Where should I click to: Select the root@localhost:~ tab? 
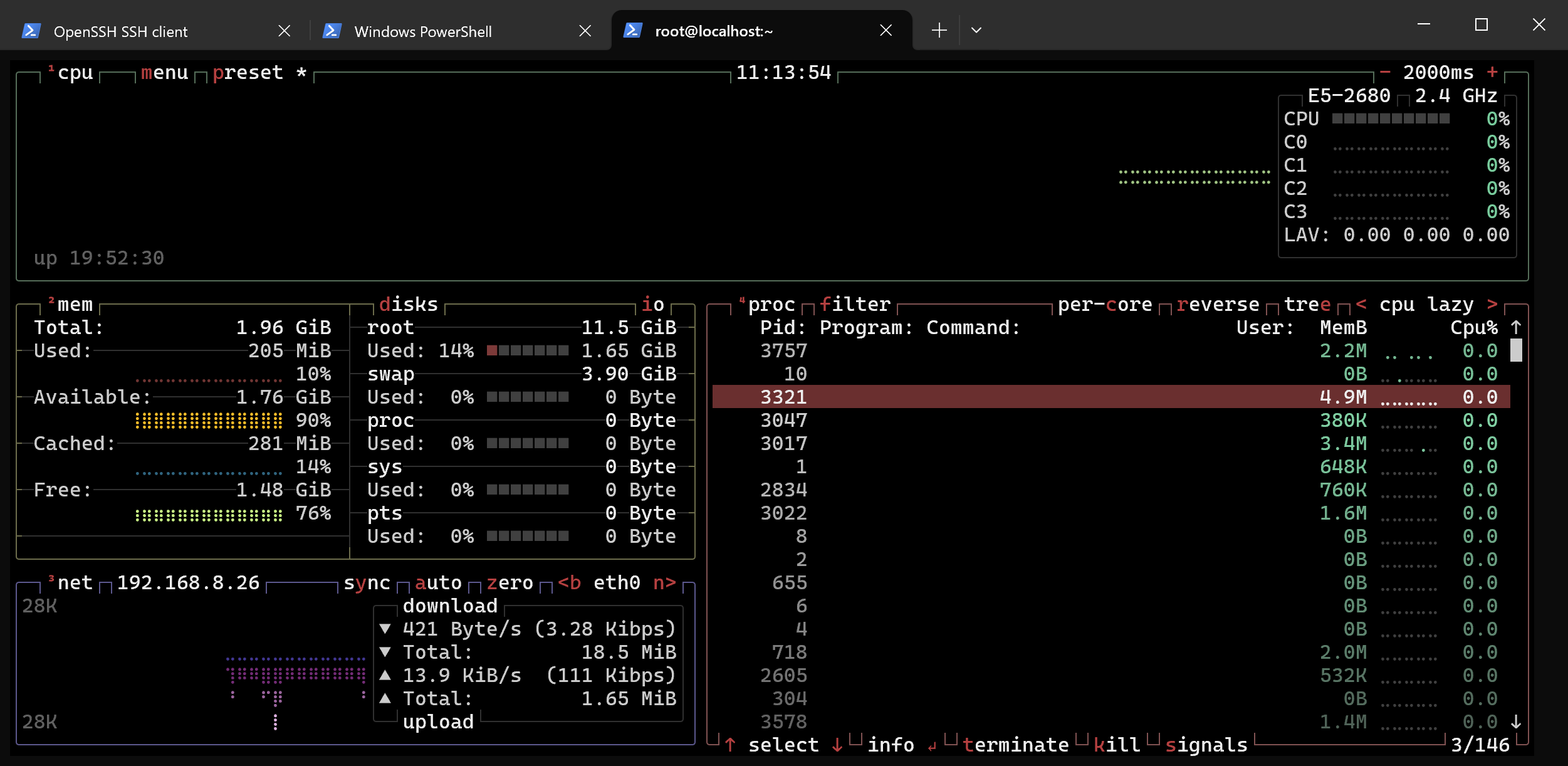click(761, 31)
